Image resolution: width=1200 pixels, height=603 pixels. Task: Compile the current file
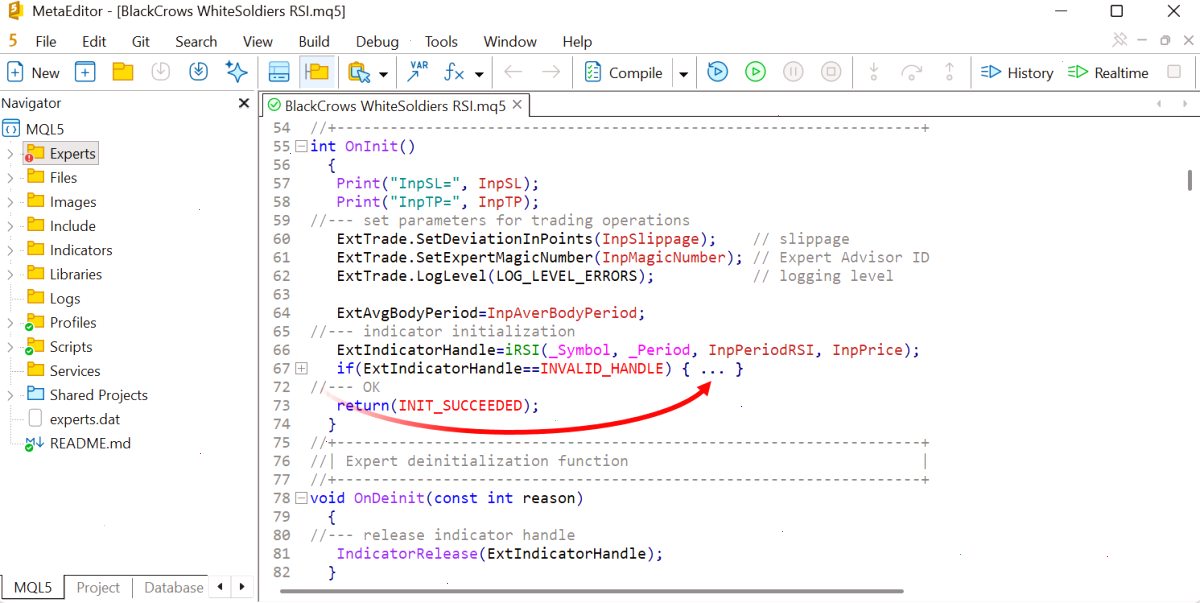623,72
